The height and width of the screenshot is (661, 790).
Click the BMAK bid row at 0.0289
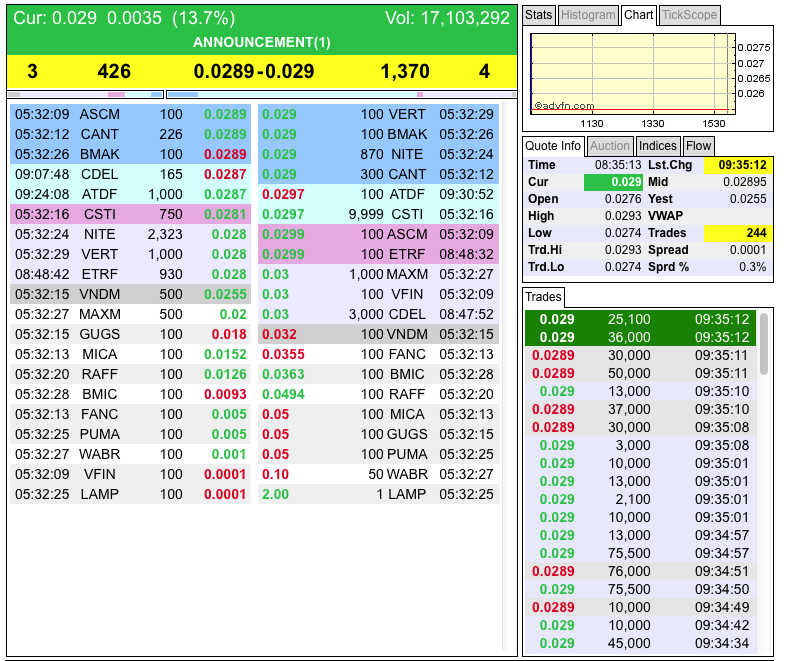[130, 154]
